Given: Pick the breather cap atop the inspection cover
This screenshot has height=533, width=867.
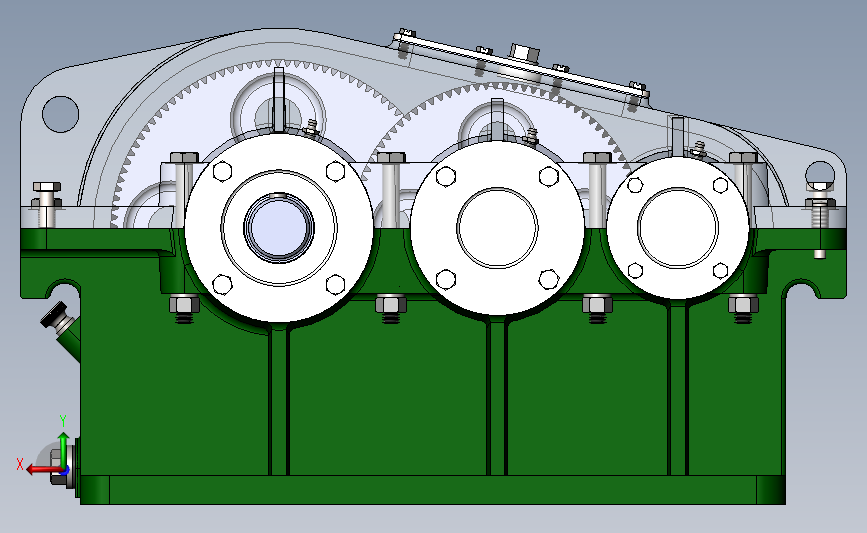Looking at the screenshot, I should click(524, 53).
